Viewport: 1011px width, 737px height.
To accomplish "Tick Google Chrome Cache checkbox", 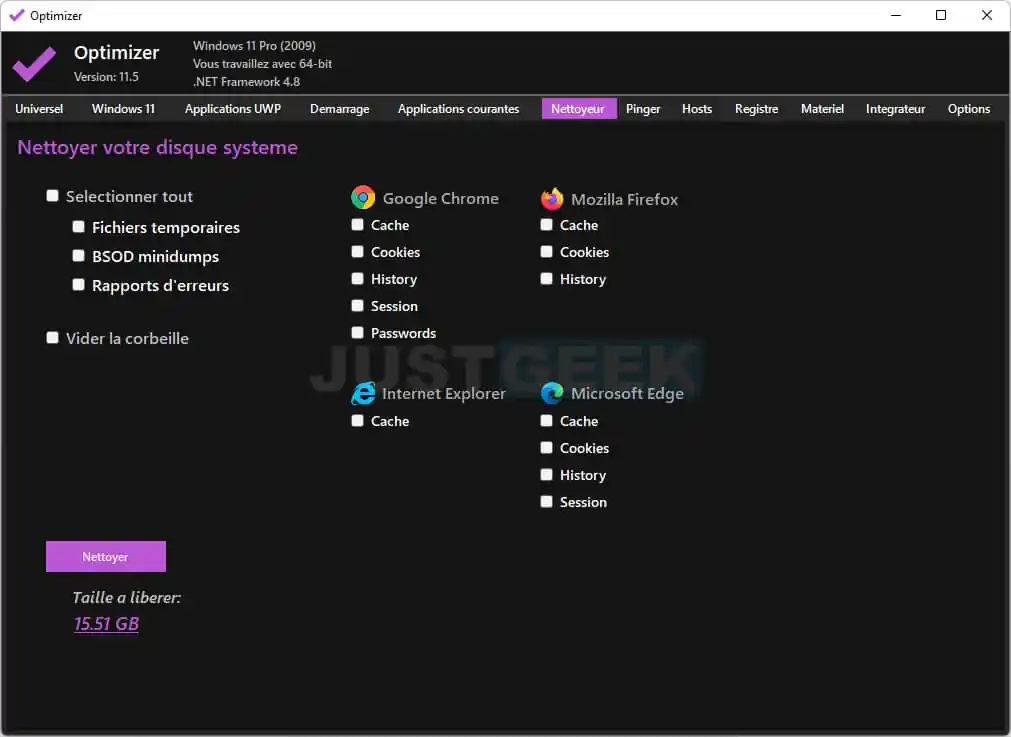I will 357,224.
